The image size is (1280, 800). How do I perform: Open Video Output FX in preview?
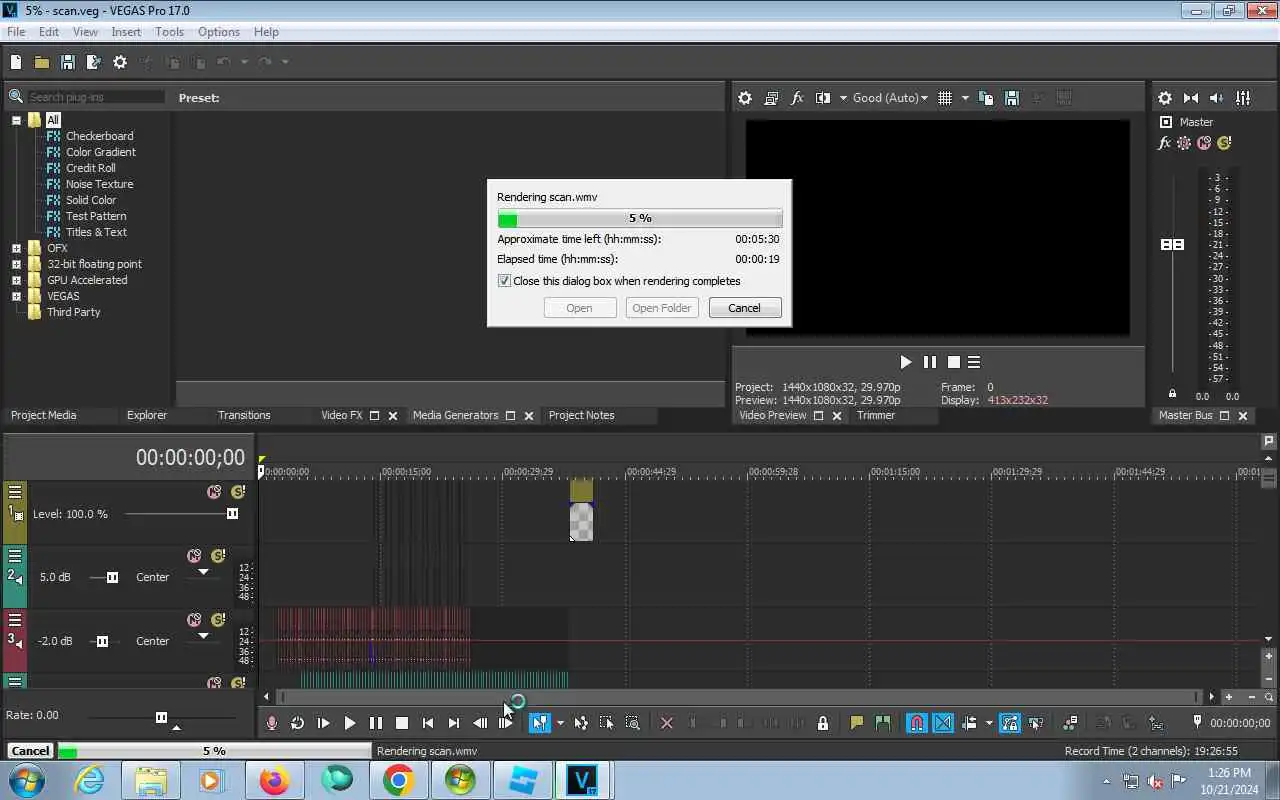click(x=797, y=98)
